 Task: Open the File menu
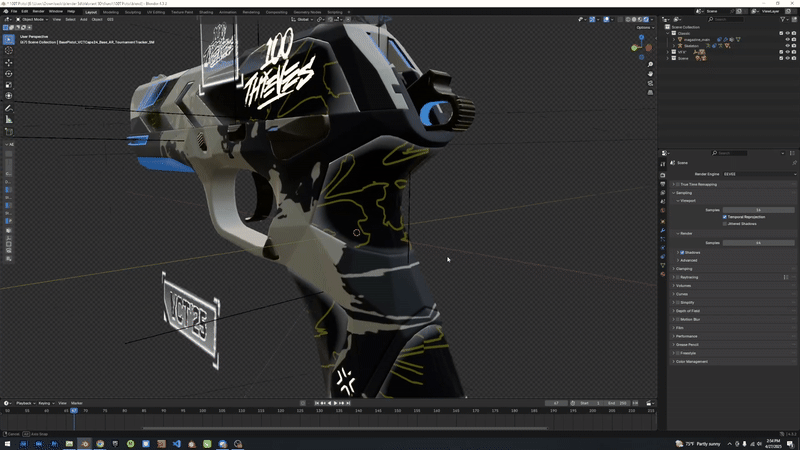tap(14, 11)
